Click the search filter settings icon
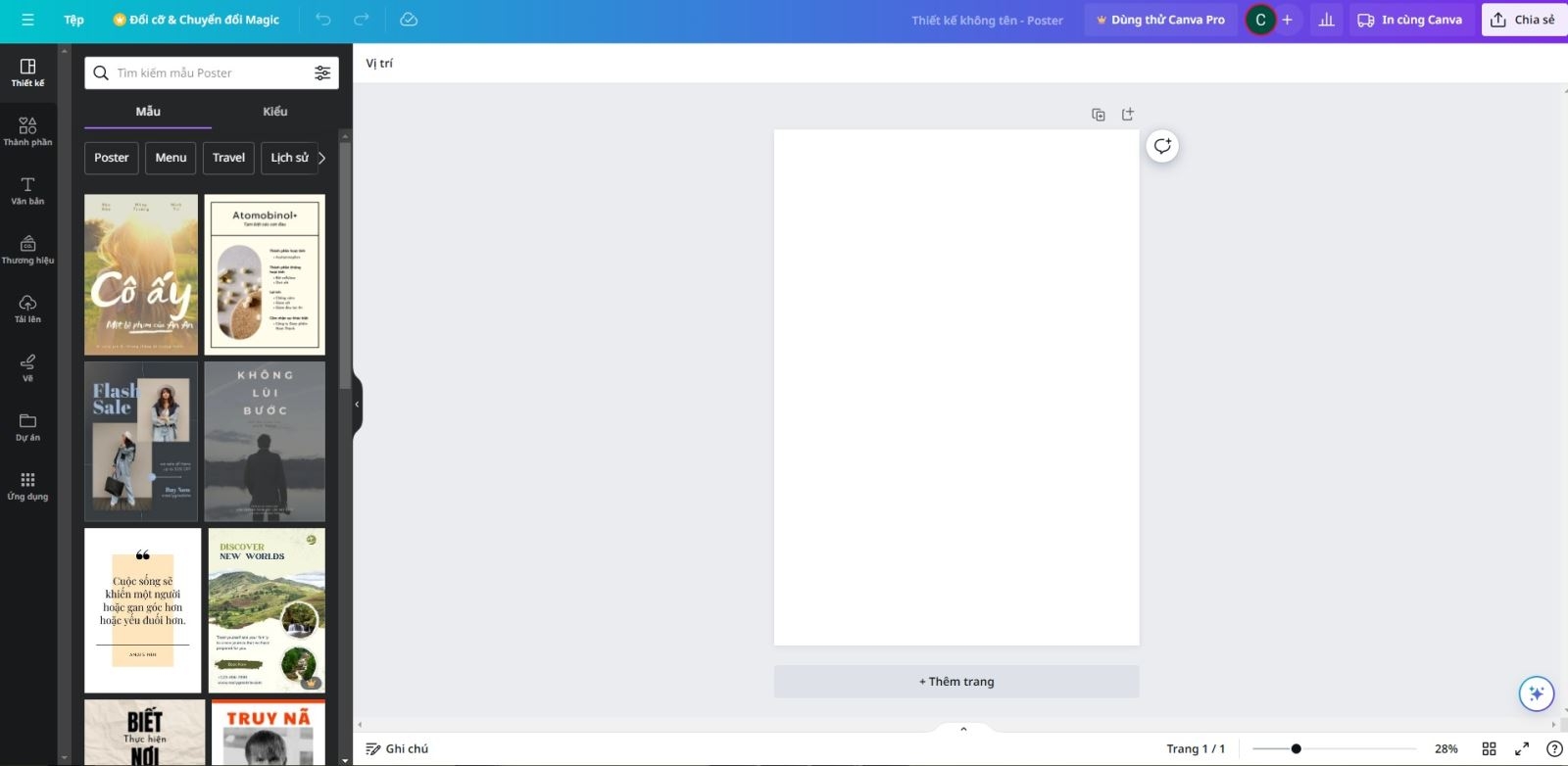Viewport: 1568px width, 766px height. click(x=322, y=72)
